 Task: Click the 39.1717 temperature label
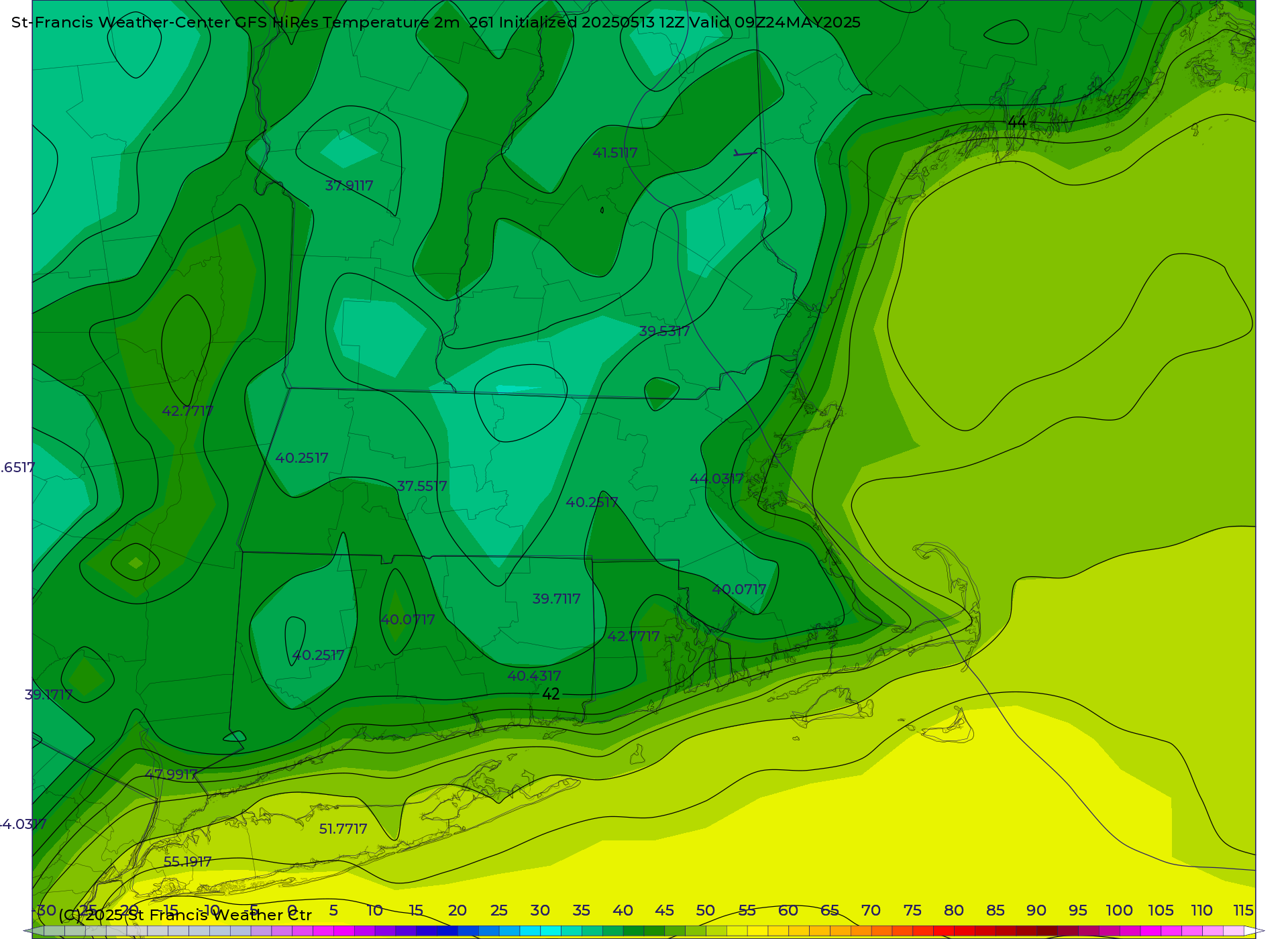(x=49, y=695)
